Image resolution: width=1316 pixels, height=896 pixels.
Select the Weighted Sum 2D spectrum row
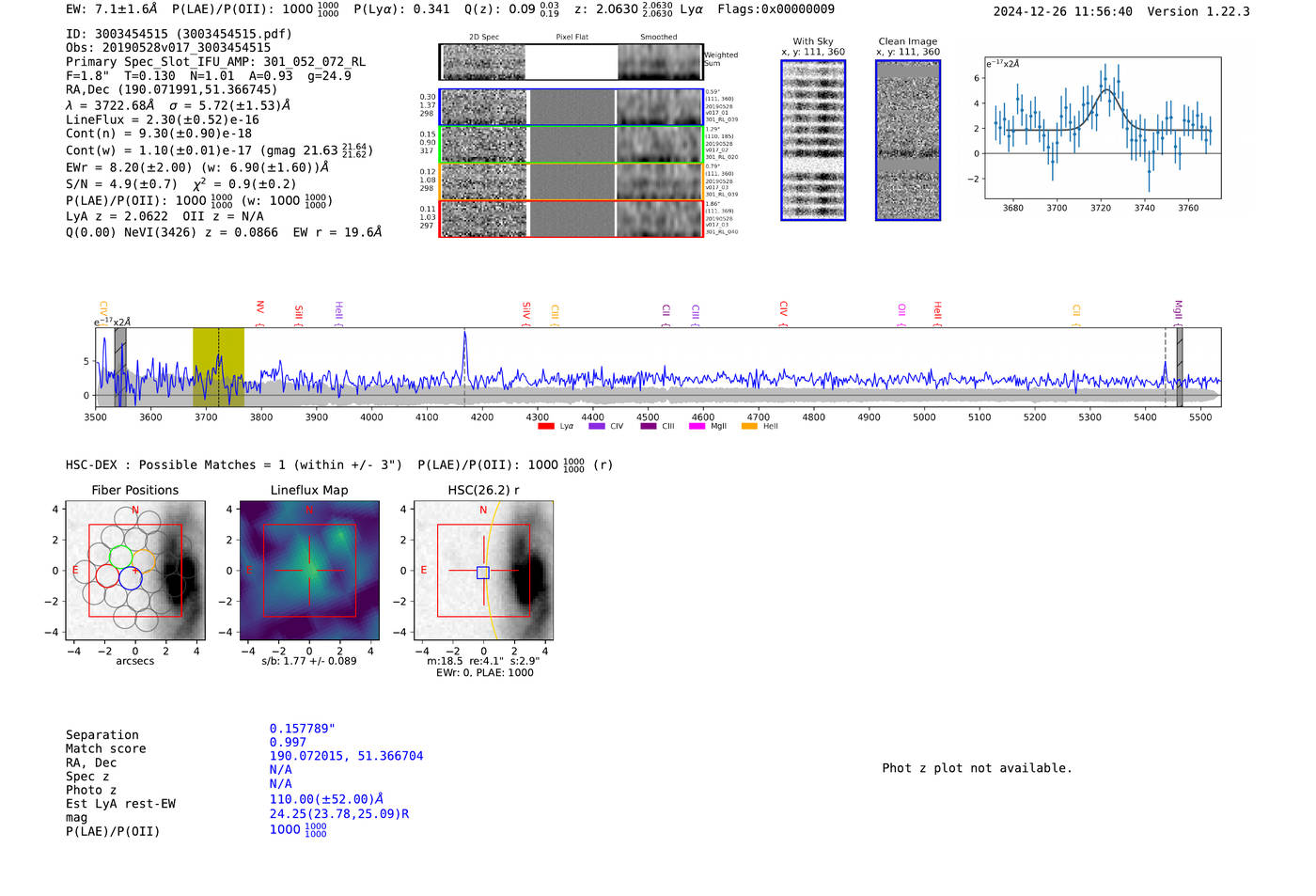571,62
